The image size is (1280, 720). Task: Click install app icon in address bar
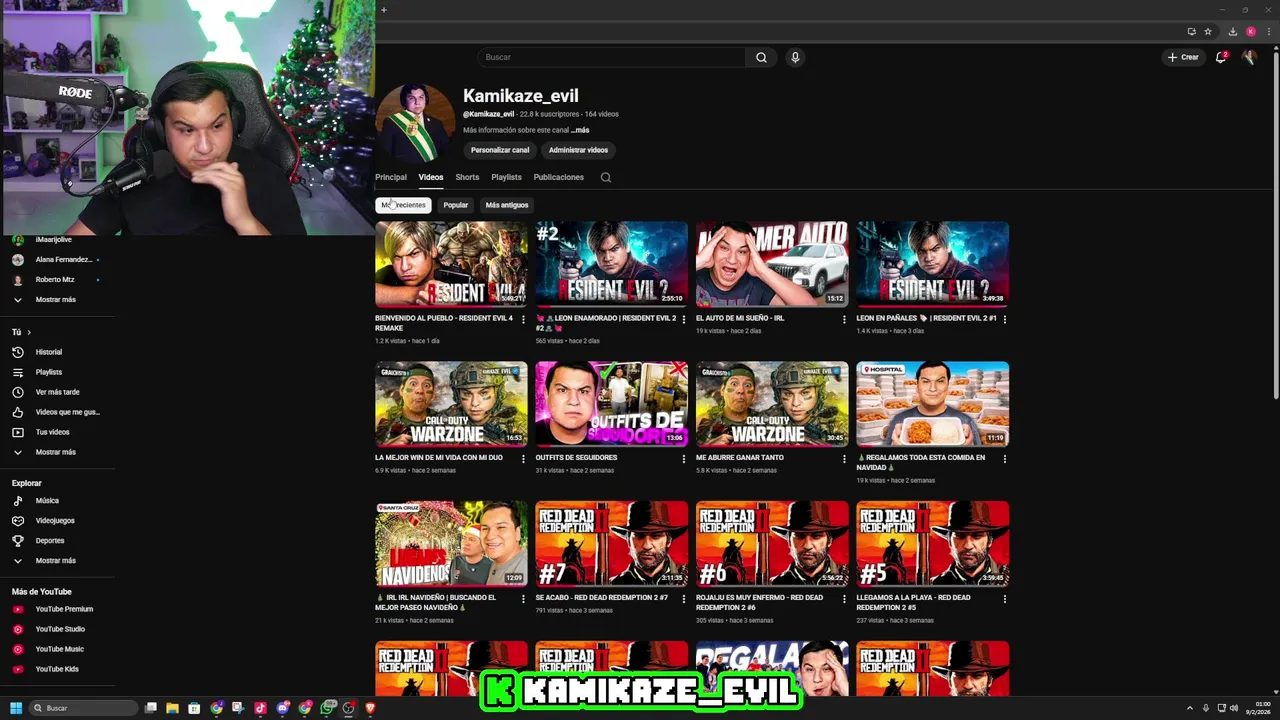tap(1191, 31)
